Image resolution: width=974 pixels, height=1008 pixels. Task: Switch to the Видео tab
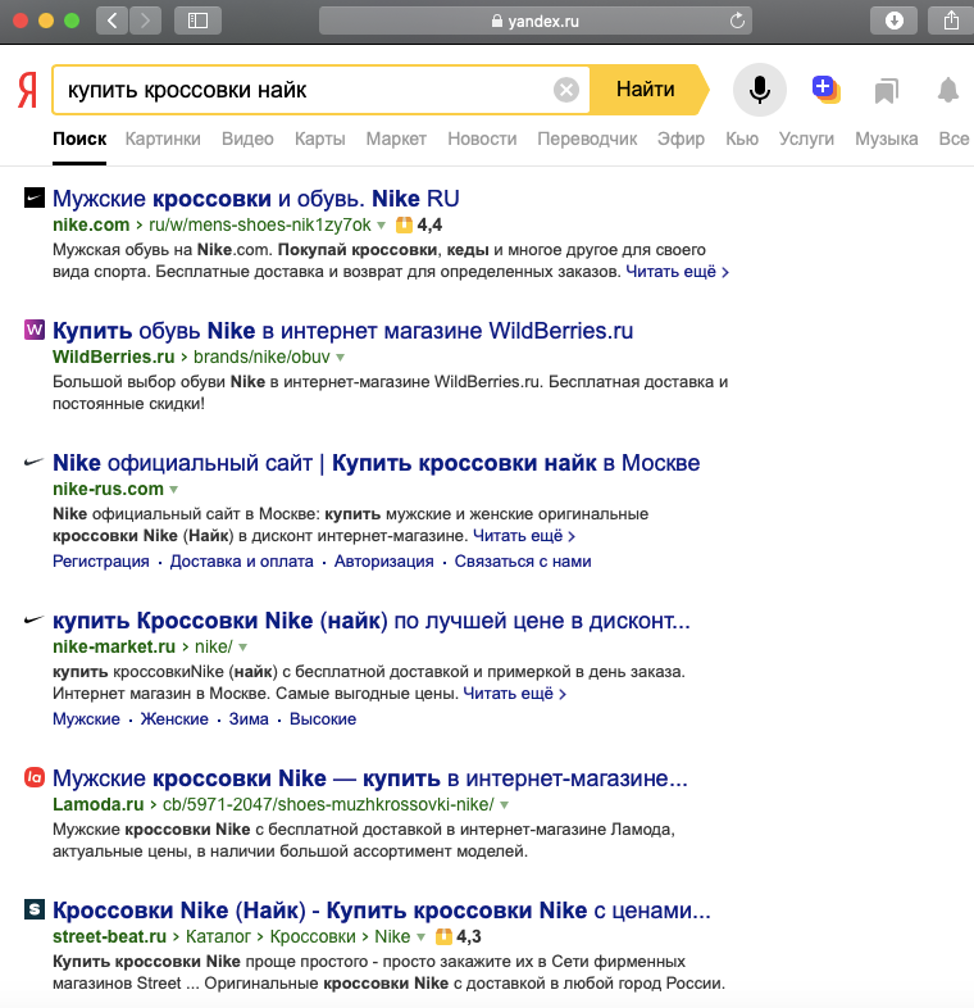(x=248, y=139)
